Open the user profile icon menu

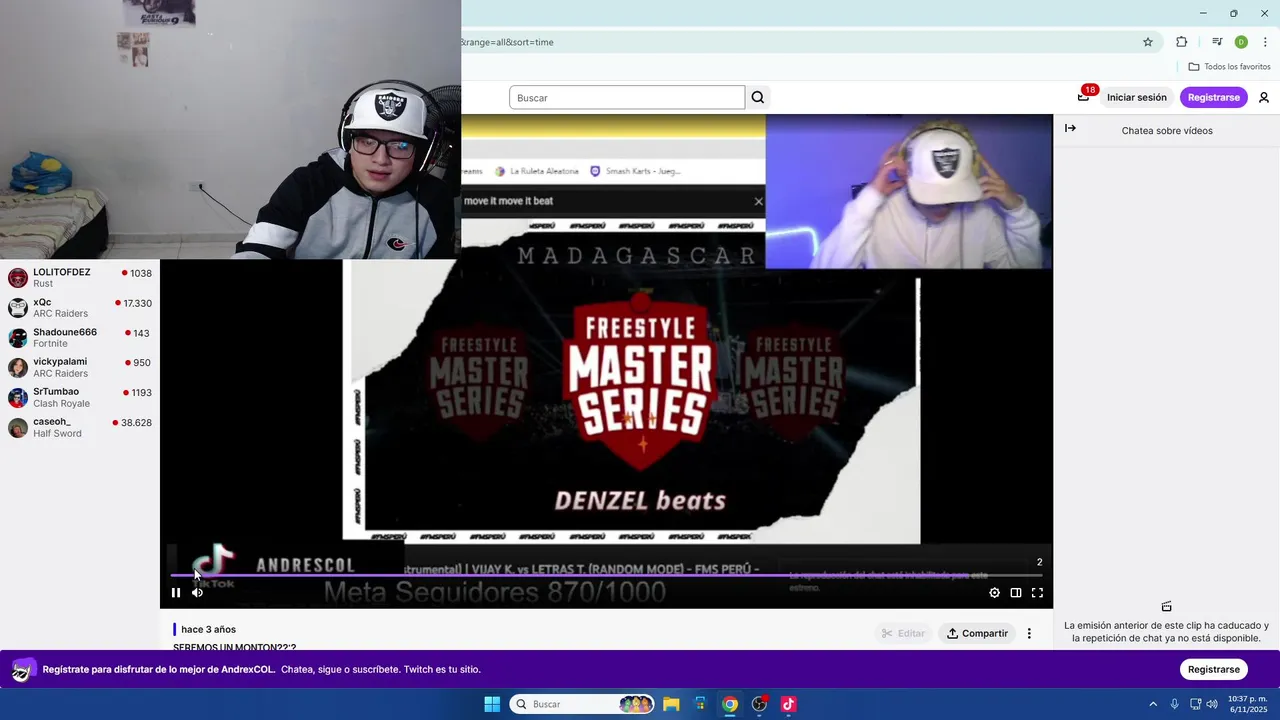point(1264,97)
